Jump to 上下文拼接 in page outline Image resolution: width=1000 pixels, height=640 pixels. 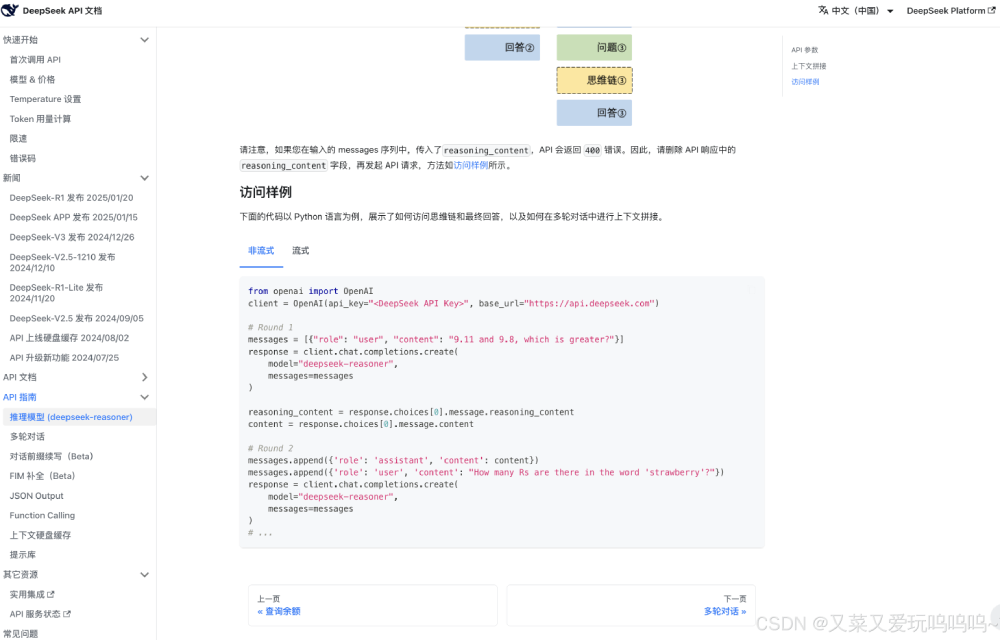point(809,66)
